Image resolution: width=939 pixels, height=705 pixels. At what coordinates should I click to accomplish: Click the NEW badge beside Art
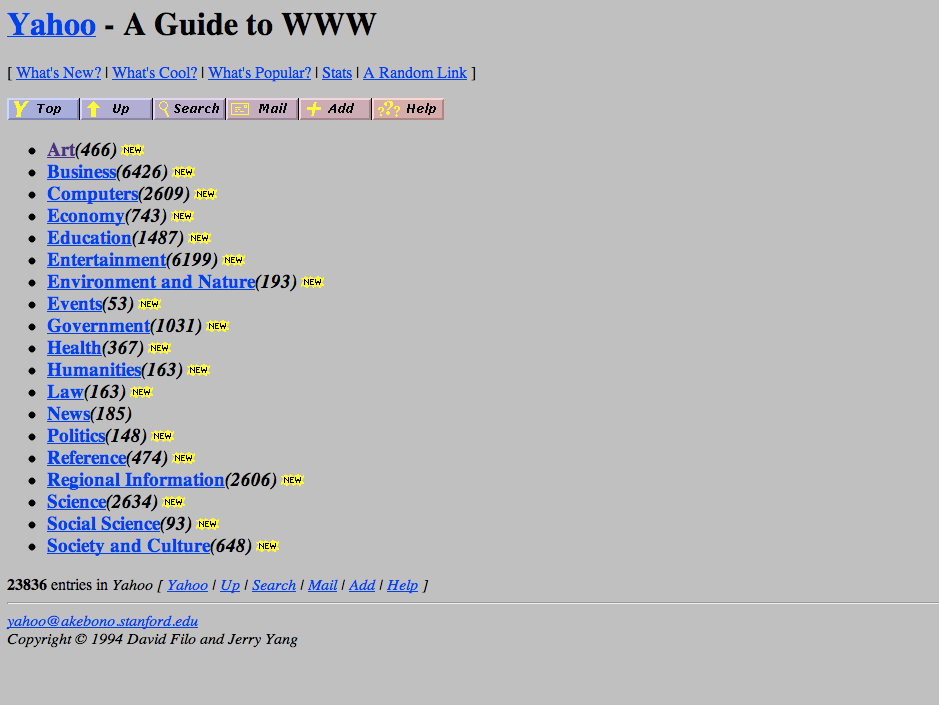click(132, 150)
